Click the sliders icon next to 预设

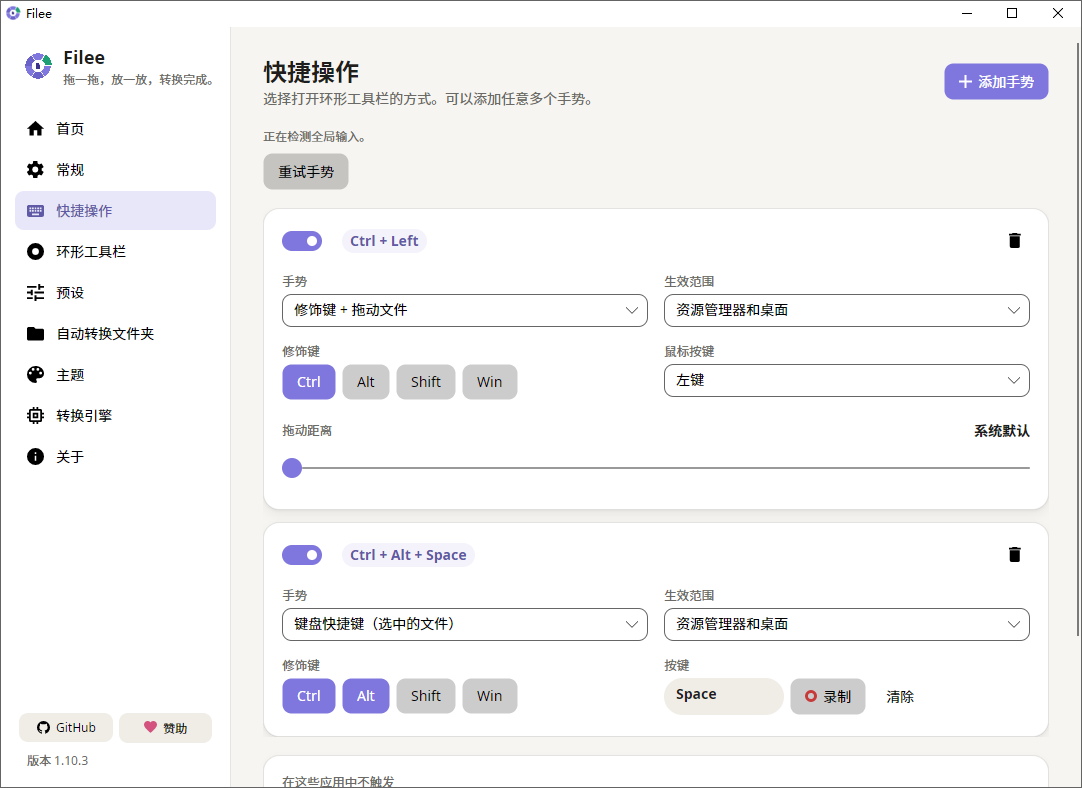coord(35,293)
